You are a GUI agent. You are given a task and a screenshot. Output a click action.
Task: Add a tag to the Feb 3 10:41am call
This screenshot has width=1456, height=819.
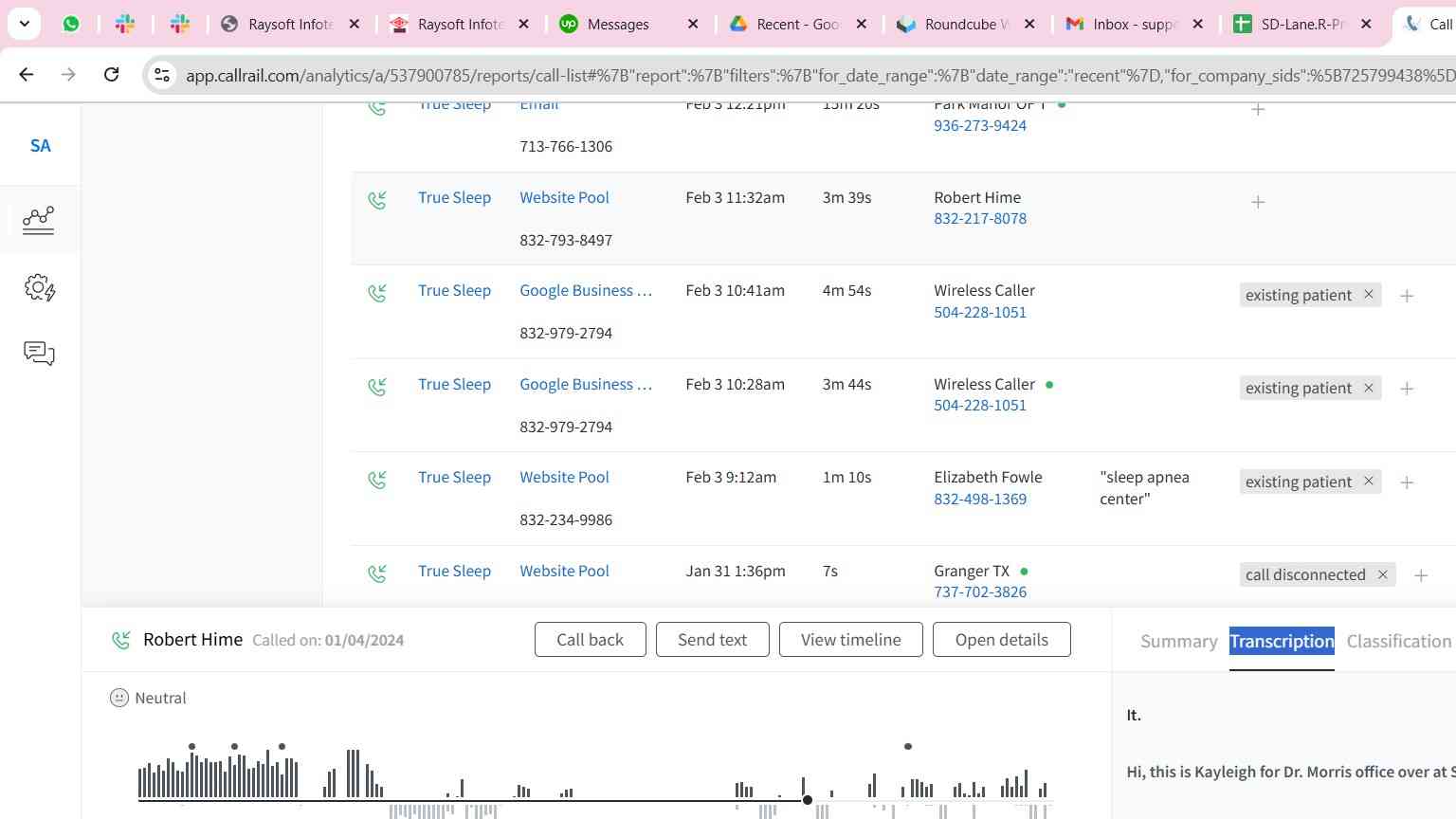tap(1407, 296)
